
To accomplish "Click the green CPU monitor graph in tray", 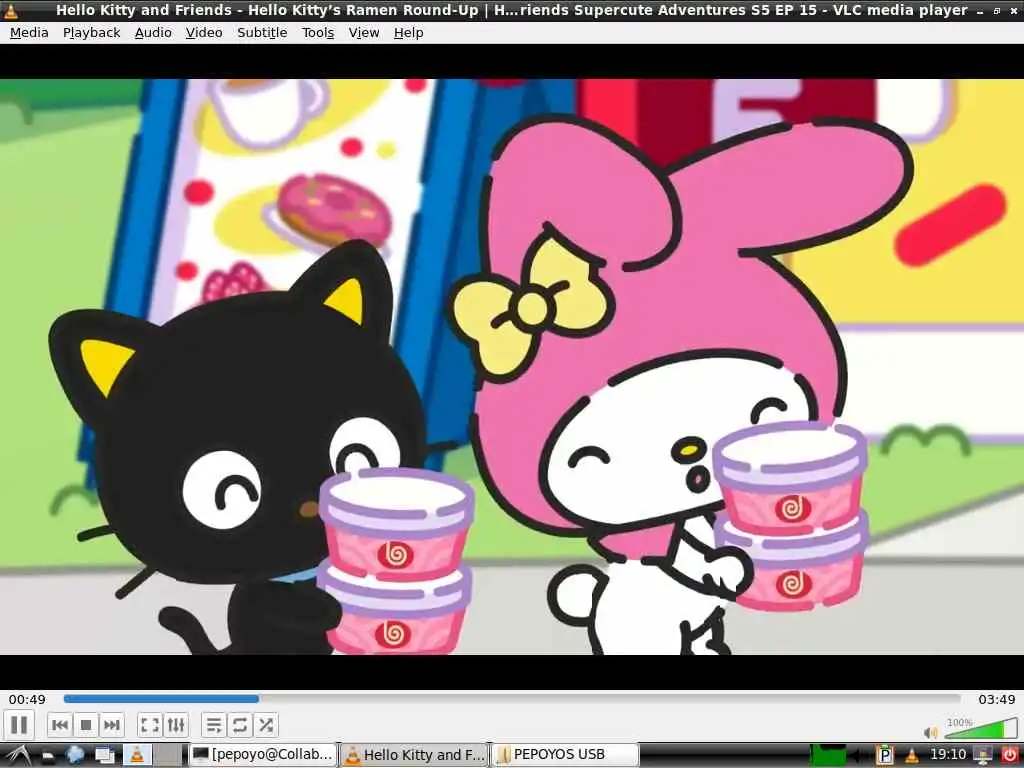I will pyautogui.click(x=828, y=756).
